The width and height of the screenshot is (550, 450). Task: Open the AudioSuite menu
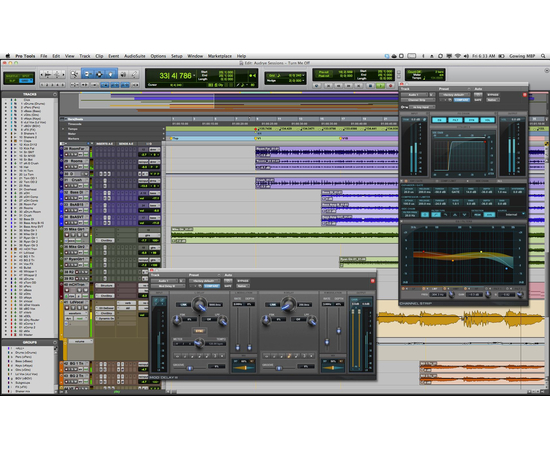135,56
